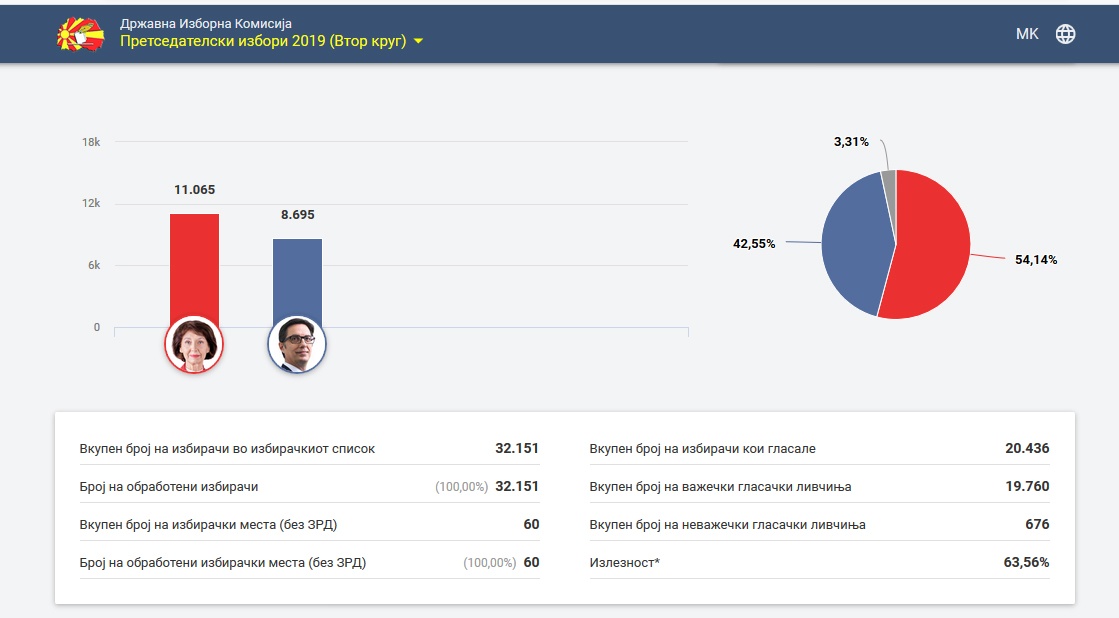Click the 54,14% pie label
Screen dimensions: 1119x618
coord(1036,260)
